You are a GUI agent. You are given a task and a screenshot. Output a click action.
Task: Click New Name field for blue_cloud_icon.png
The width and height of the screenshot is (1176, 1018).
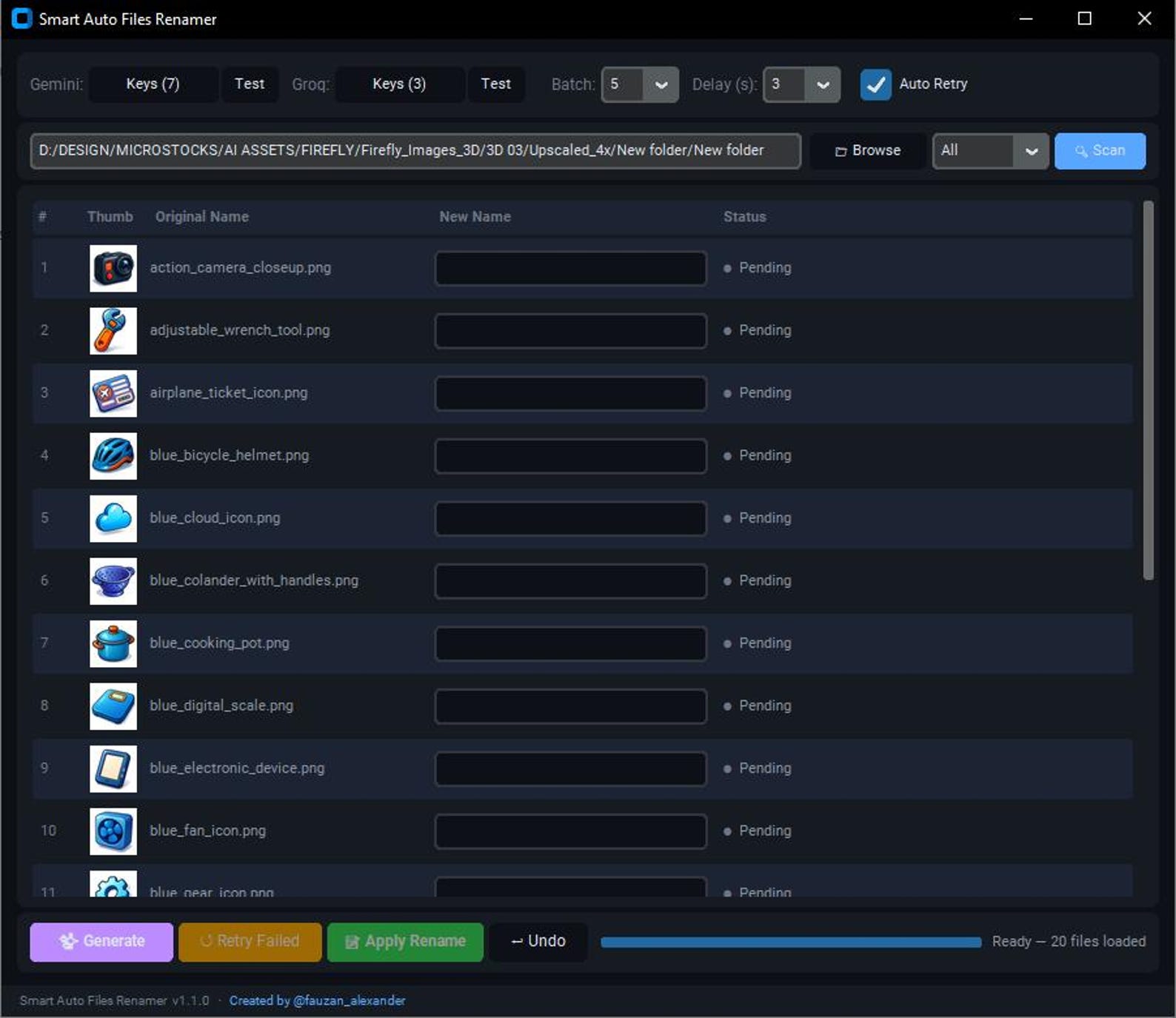pos(570,518)
